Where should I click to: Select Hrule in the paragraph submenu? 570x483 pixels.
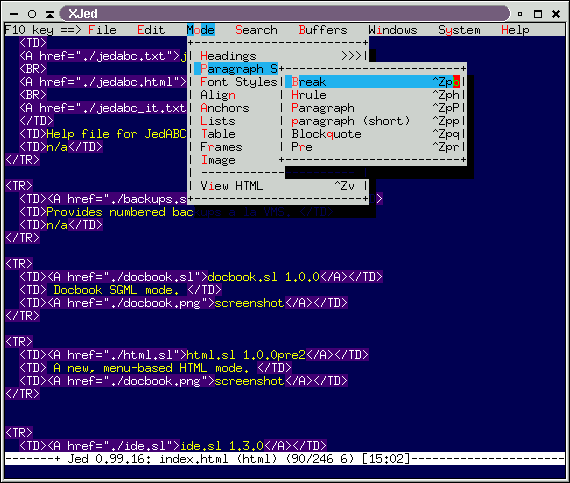[373, 95]
